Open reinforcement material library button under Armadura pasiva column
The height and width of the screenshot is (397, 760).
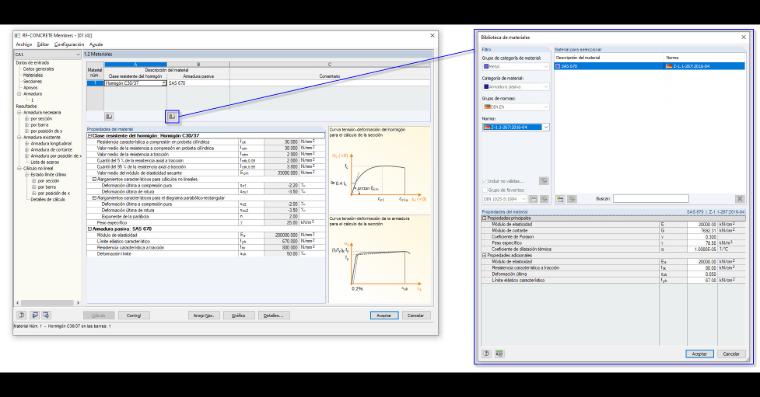click(172, 116)
